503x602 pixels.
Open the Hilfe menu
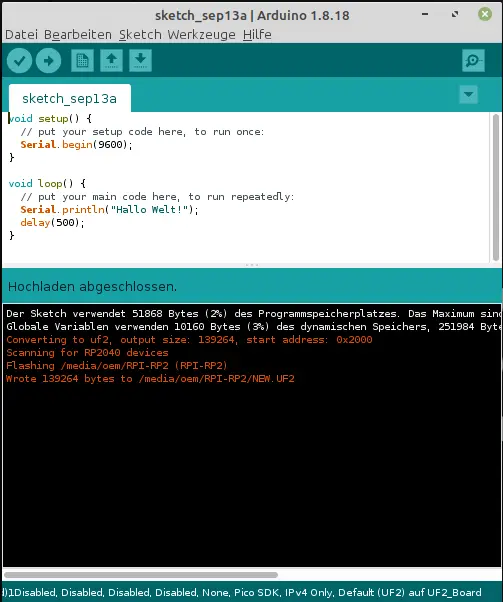tap(257, 35)
